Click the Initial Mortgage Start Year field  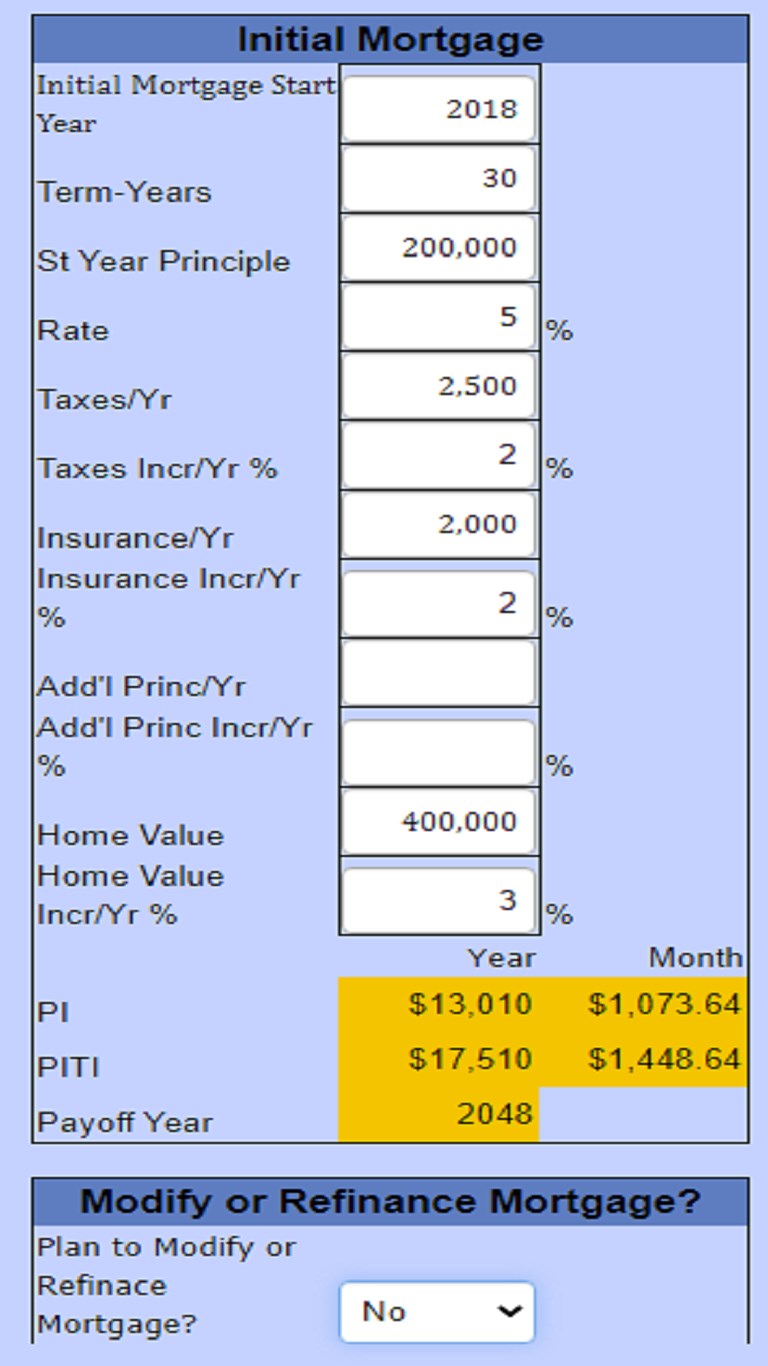click(439, 108)
